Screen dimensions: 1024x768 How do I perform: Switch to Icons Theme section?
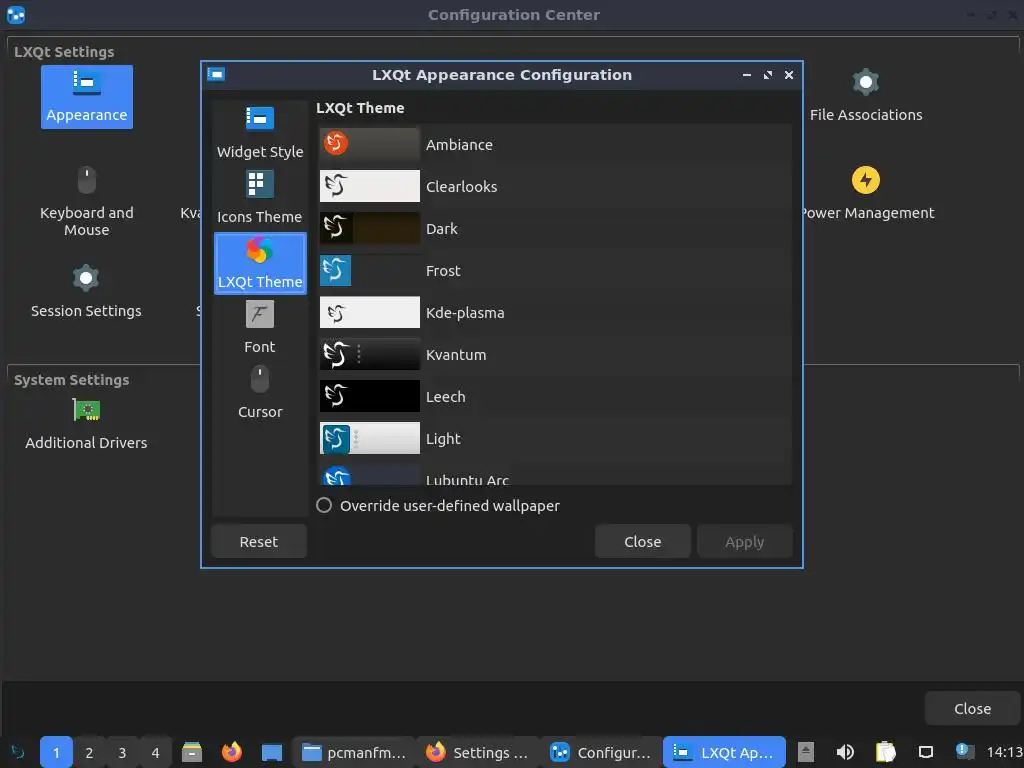point(260,198)
